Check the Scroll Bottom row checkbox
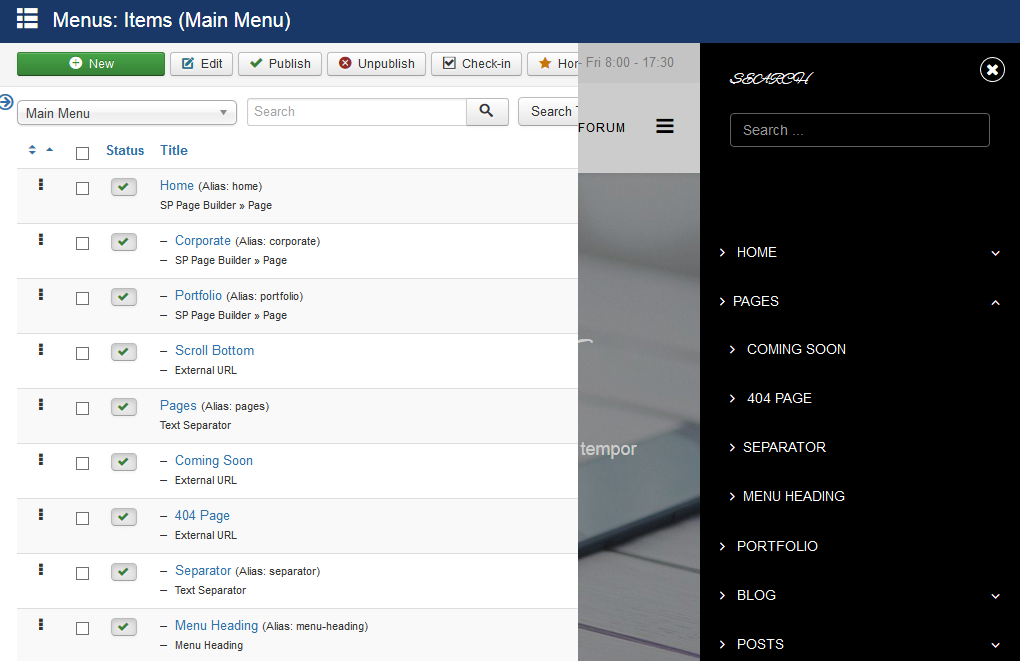 click(x=83, y=353)
